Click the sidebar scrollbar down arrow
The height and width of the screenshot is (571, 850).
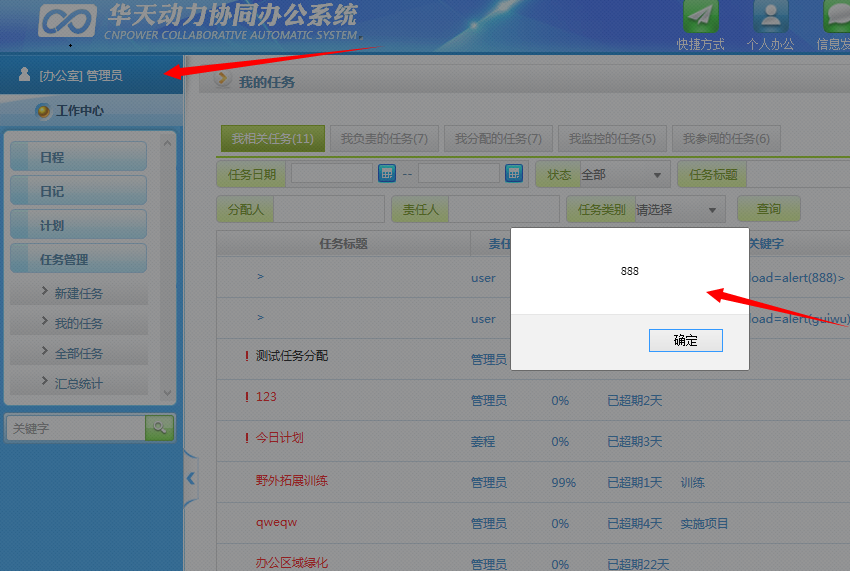pos(168,393)
